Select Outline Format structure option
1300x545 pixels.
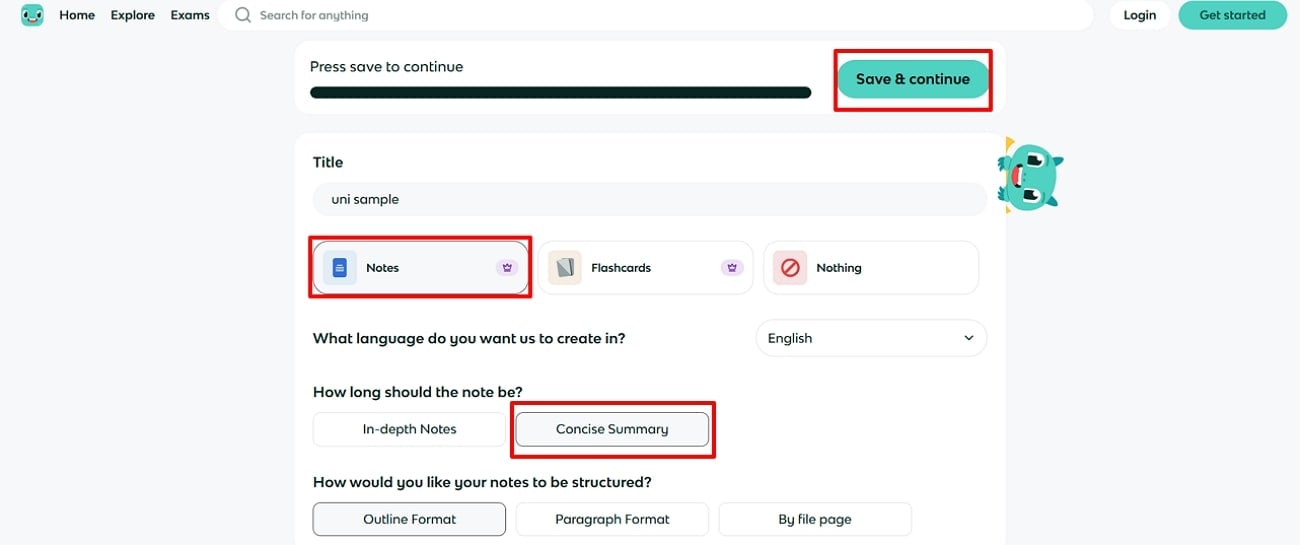(409, 519)
